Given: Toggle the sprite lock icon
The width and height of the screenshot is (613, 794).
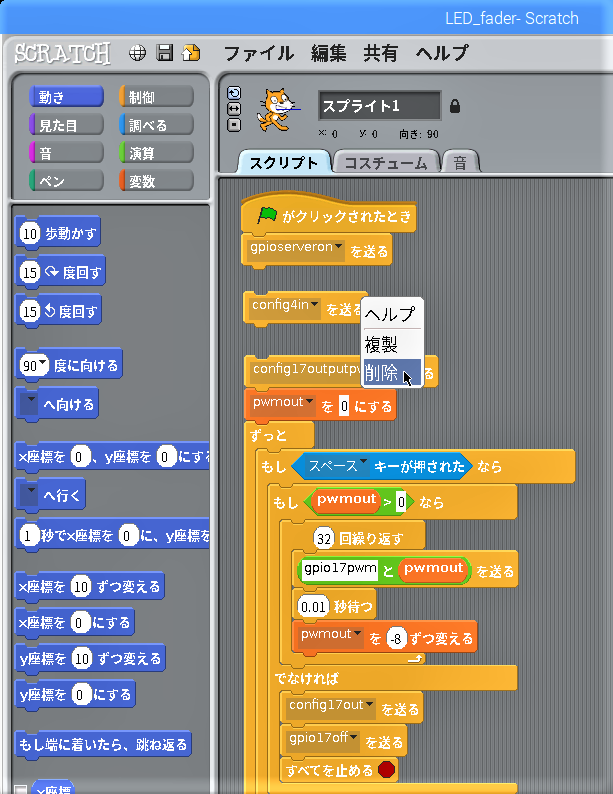Looking at the screenshot, I should (x=455, y=106).
